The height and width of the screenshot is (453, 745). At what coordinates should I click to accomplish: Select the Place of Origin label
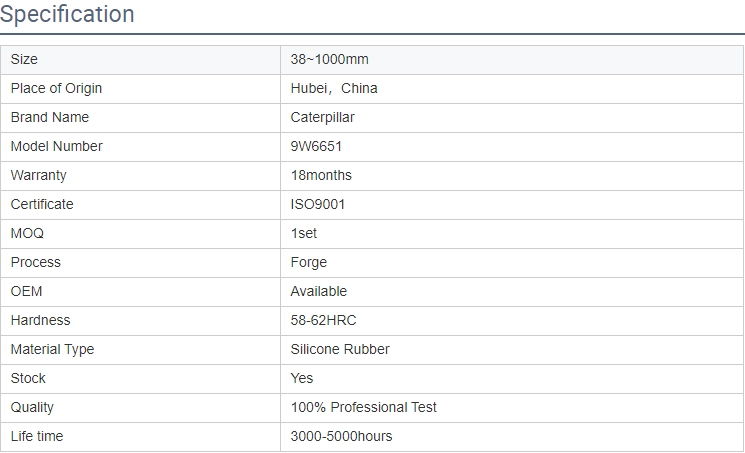56,88
